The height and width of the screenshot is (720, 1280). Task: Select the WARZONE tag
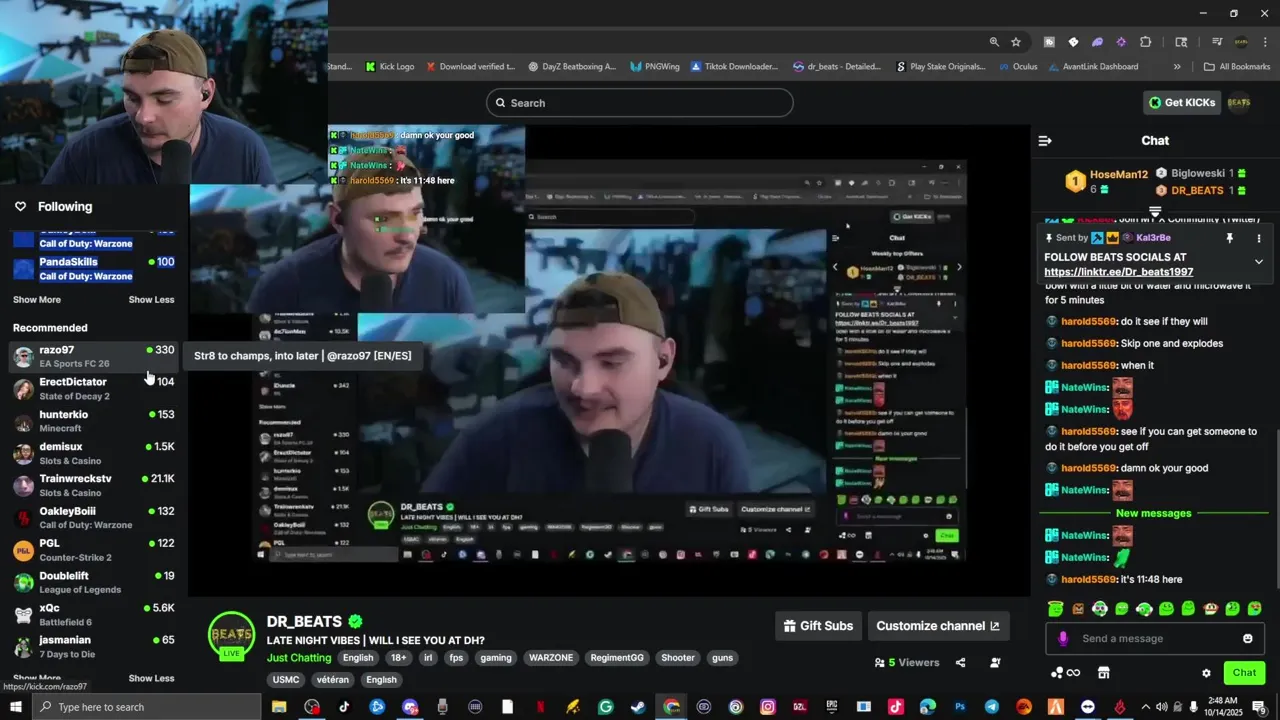pos(551,658)
